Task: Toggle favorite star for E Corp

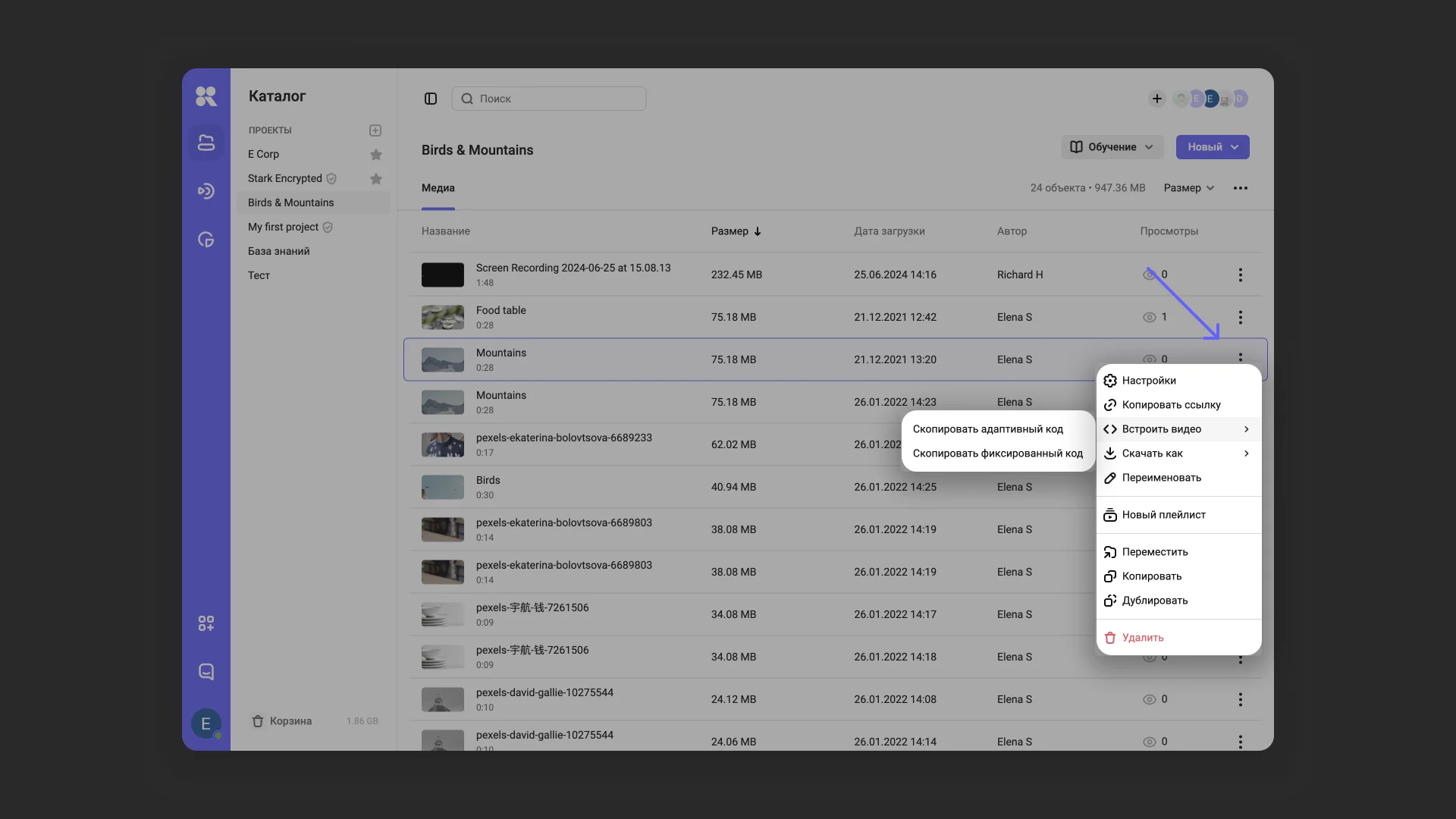Action: coord(376,155)
